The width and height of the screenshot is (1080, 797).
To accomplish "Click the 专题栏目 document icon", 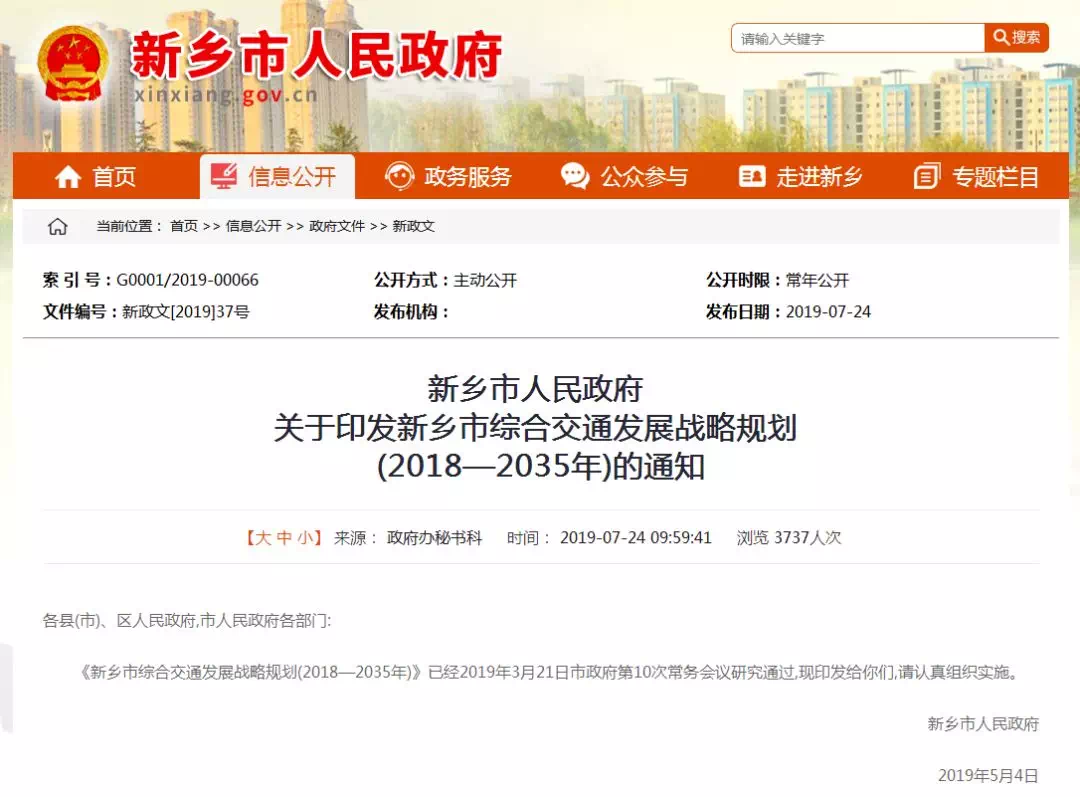I will point(927,177).
